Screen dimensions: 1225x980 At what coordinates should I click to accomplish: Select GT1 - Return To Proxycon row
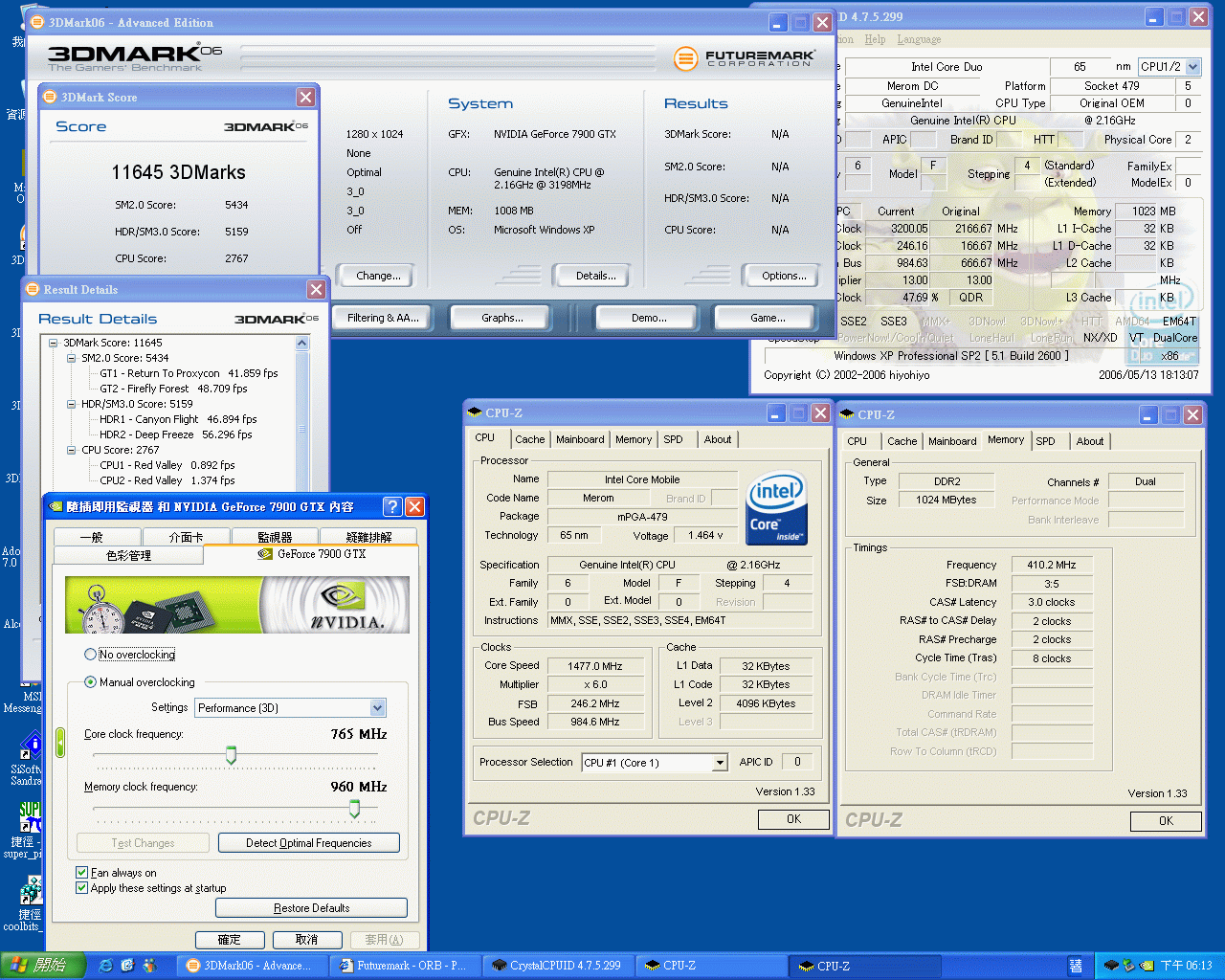(x=189, y=373)
